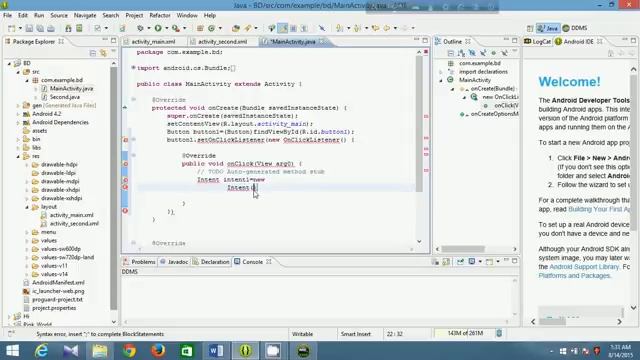Open the File menu

tap(7, 15)
